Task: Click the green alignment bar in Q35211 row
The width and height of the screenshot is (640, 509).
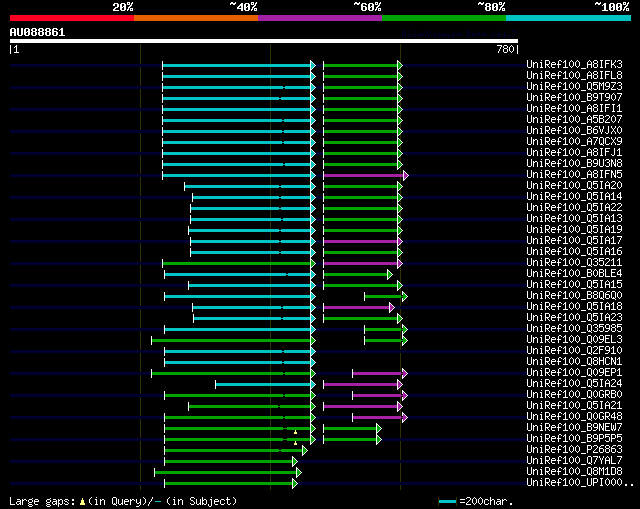Action: tap(239, 264)
